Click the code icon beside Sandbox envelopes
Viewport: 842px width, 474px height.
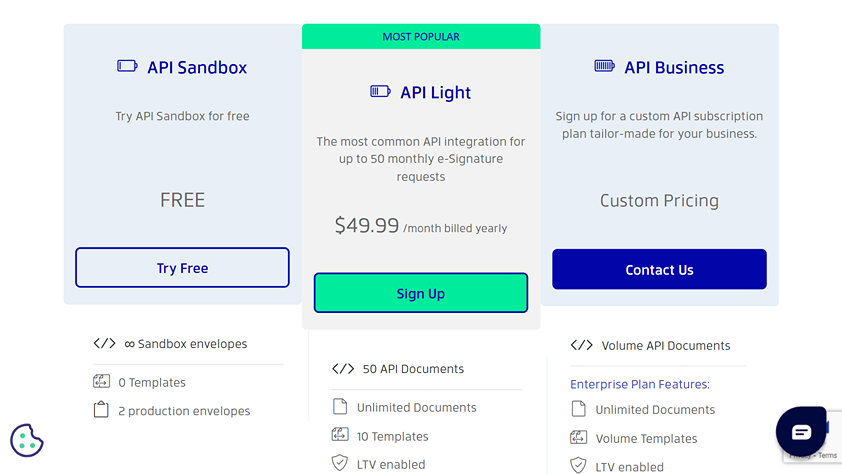coord(104,343)
